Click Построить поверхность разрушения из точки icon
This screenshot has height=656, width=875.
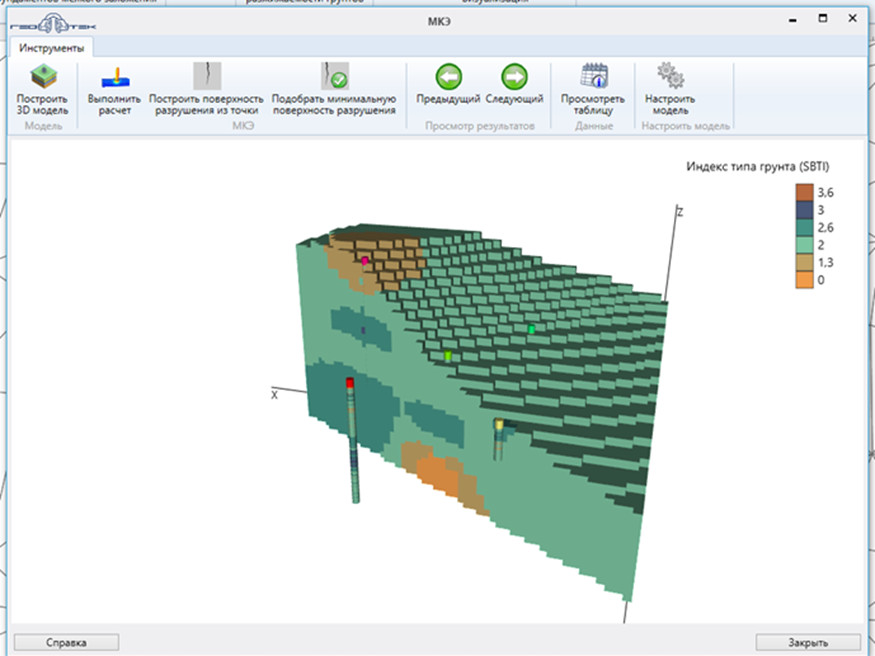[206, 77]
